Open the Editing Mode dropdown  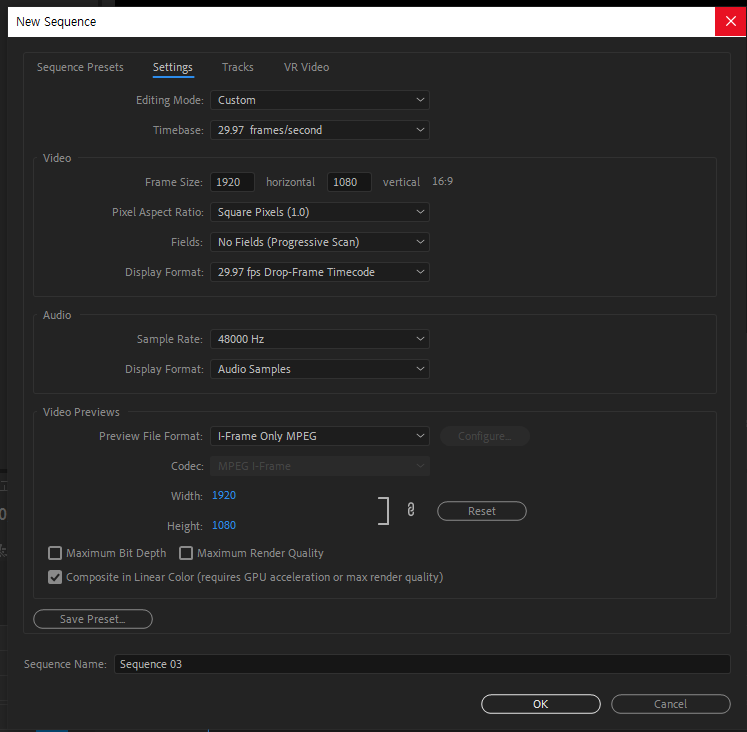click(320, 100)
